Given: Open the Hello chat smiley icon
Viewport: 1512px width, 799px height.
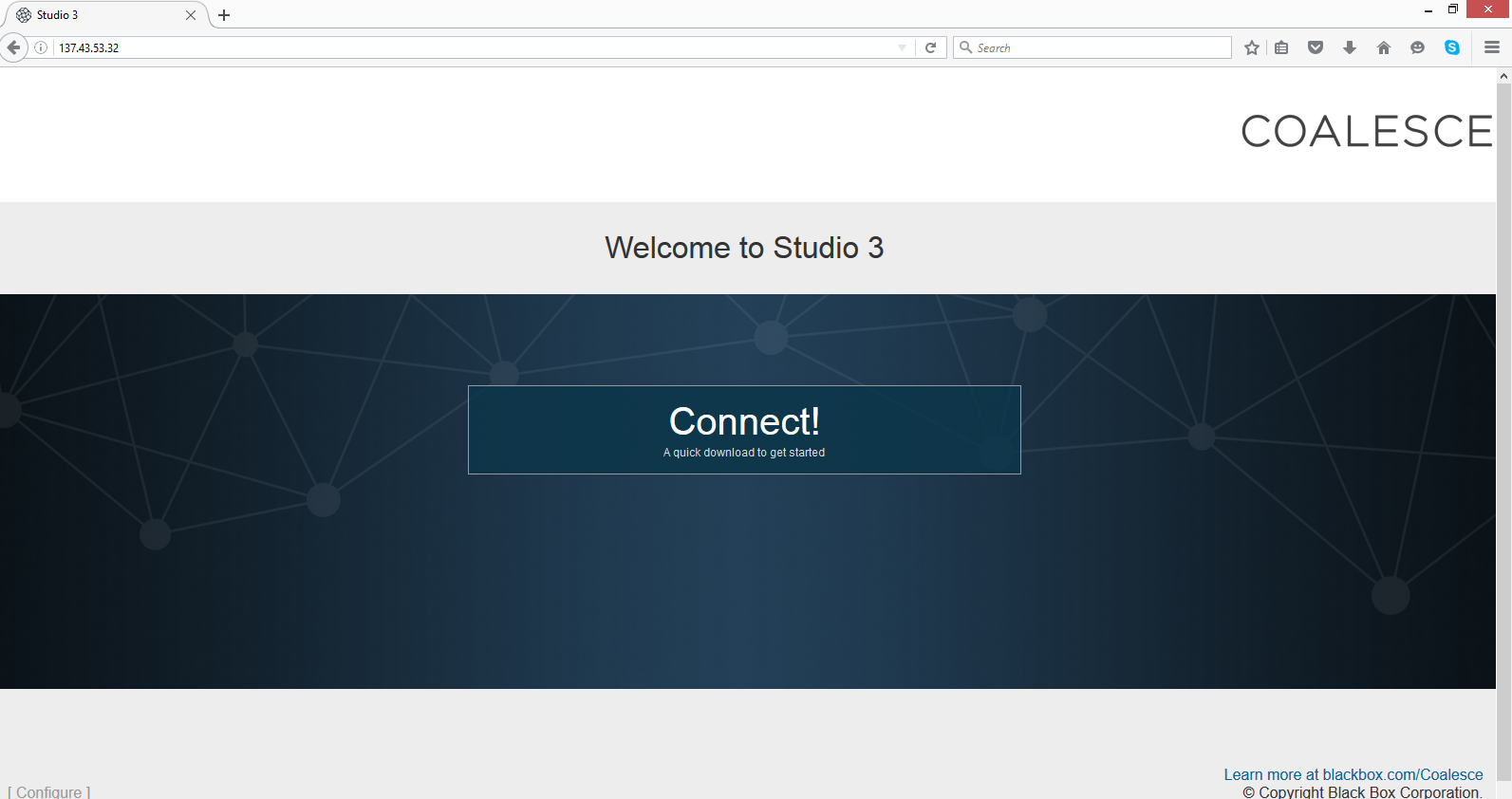Looking at the screenshot, I should click(1418, 47).
